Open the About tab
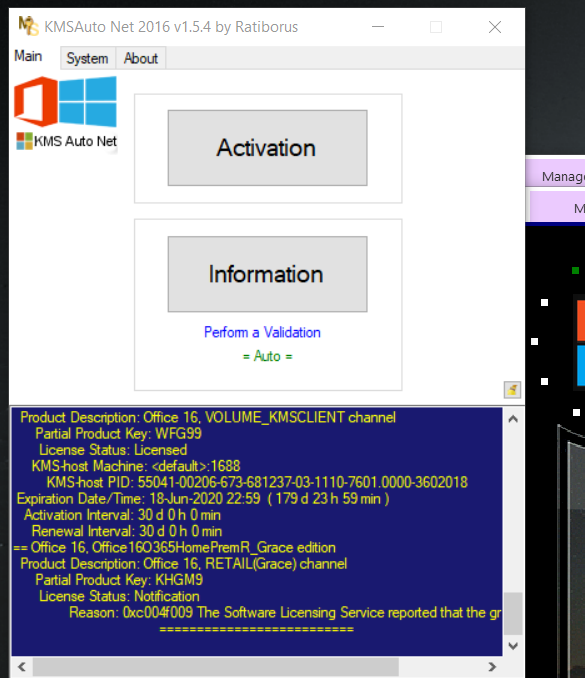Screen dimensions: 585x678 point(141,58)
